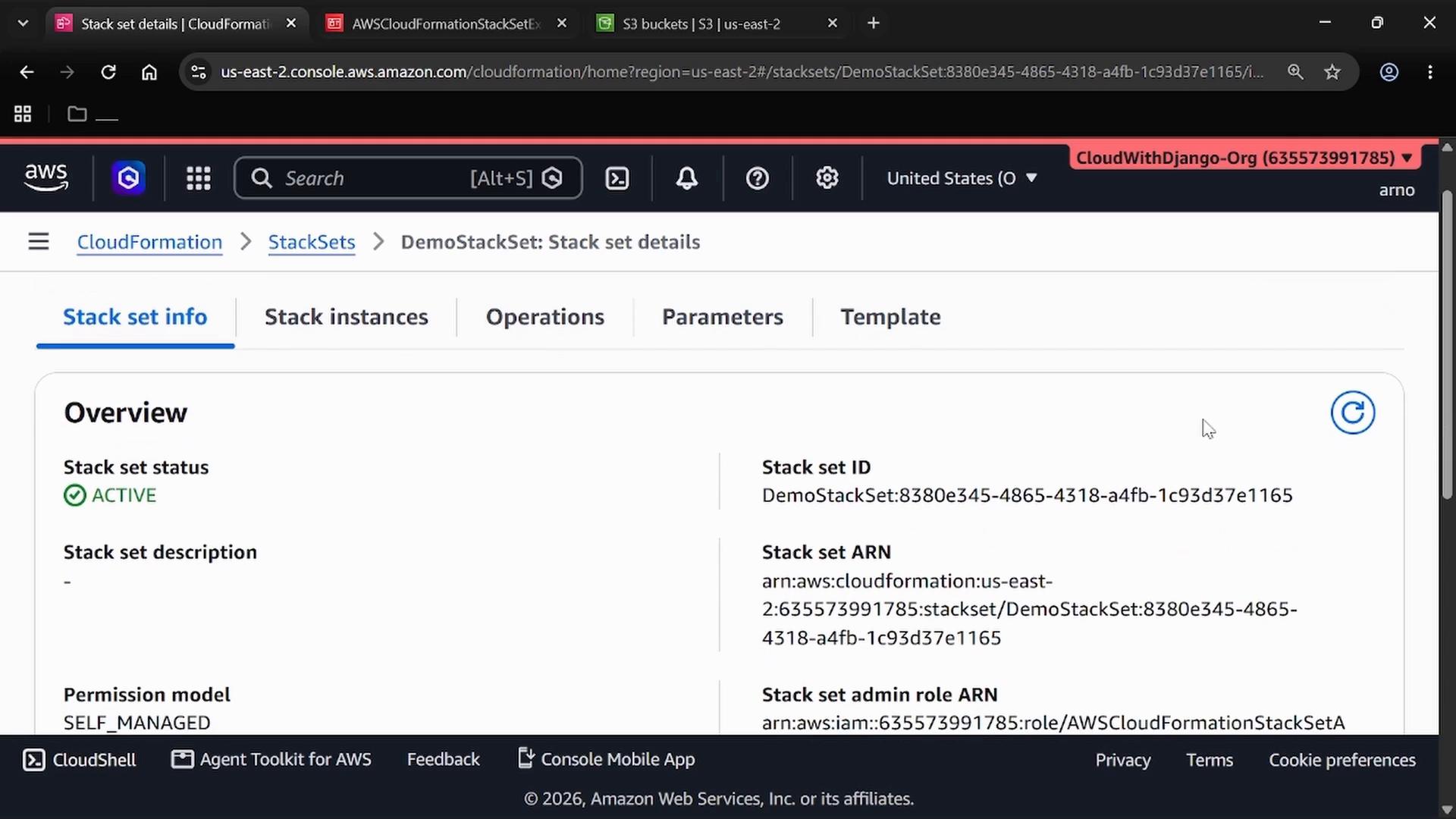Switch to the Template tab

click(890, 317)
